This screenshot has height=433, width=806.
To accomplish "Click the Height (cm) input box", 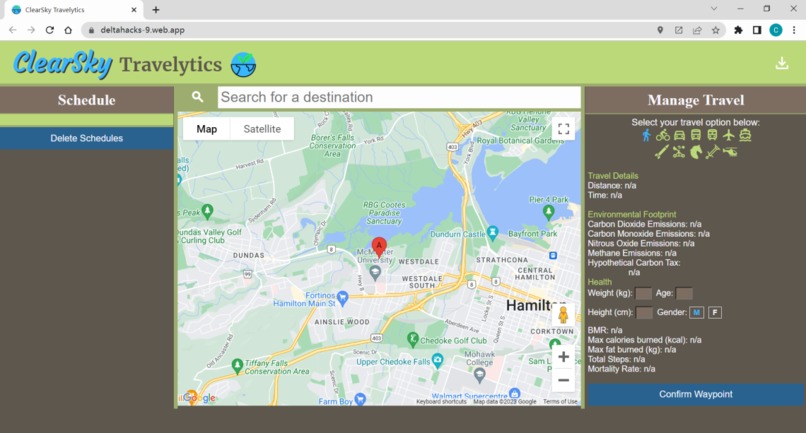I will click(x=644, y=312).
